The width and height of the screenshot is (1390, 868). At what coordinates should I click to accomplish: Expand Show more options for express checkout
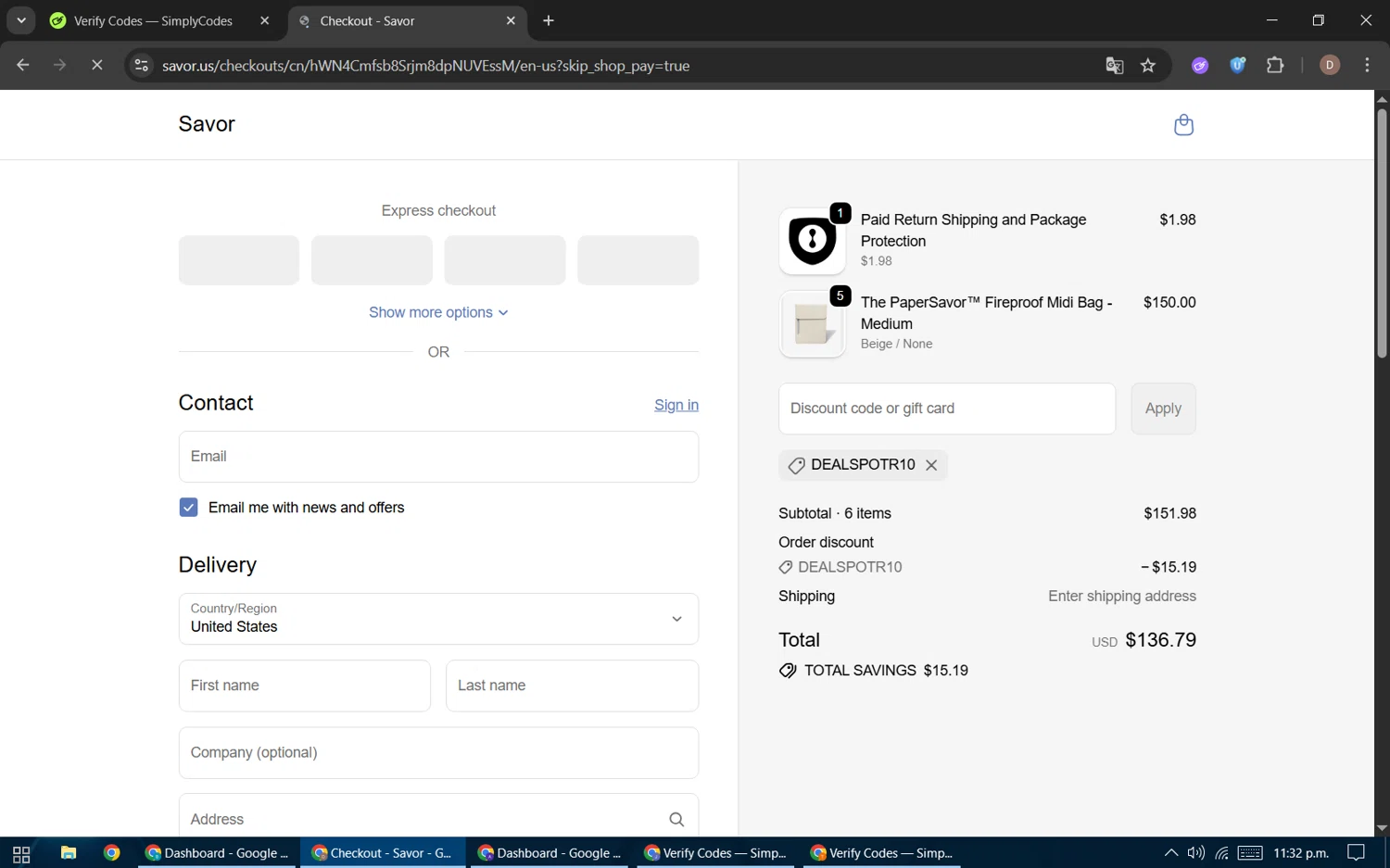coord(438,312)
